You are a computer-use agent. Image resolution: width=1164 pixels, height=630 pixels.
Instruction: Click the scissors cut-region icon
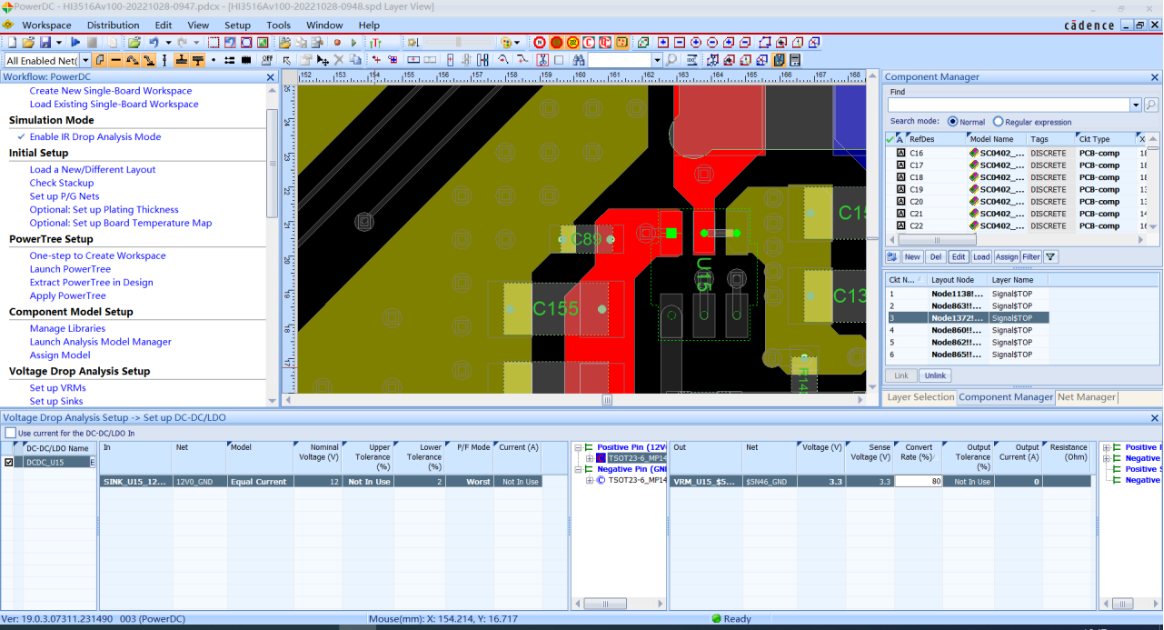542,60
